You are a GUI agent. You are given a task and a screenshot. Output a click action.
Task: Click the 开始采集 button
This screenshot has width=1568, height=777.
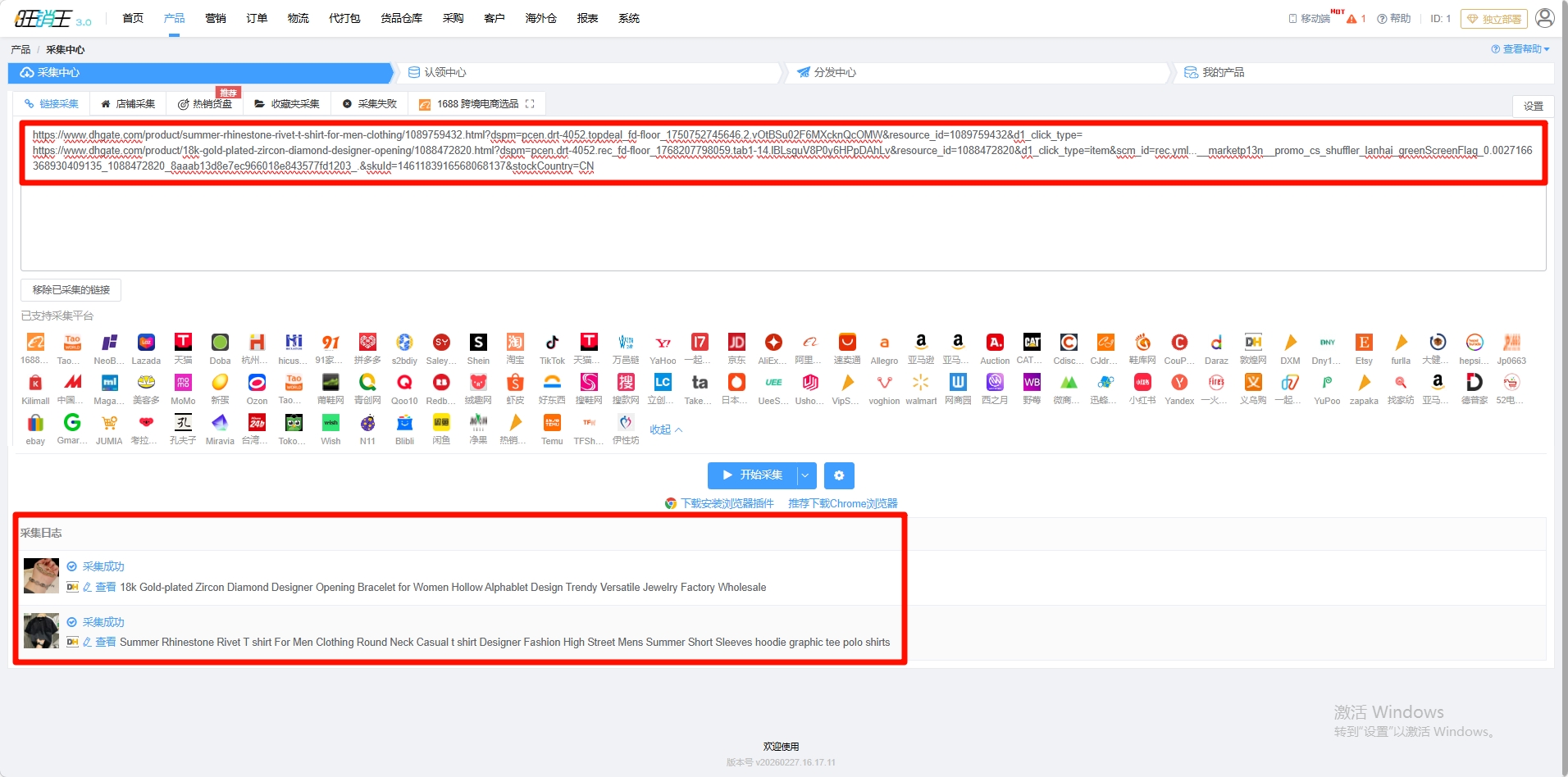point(753,475)
